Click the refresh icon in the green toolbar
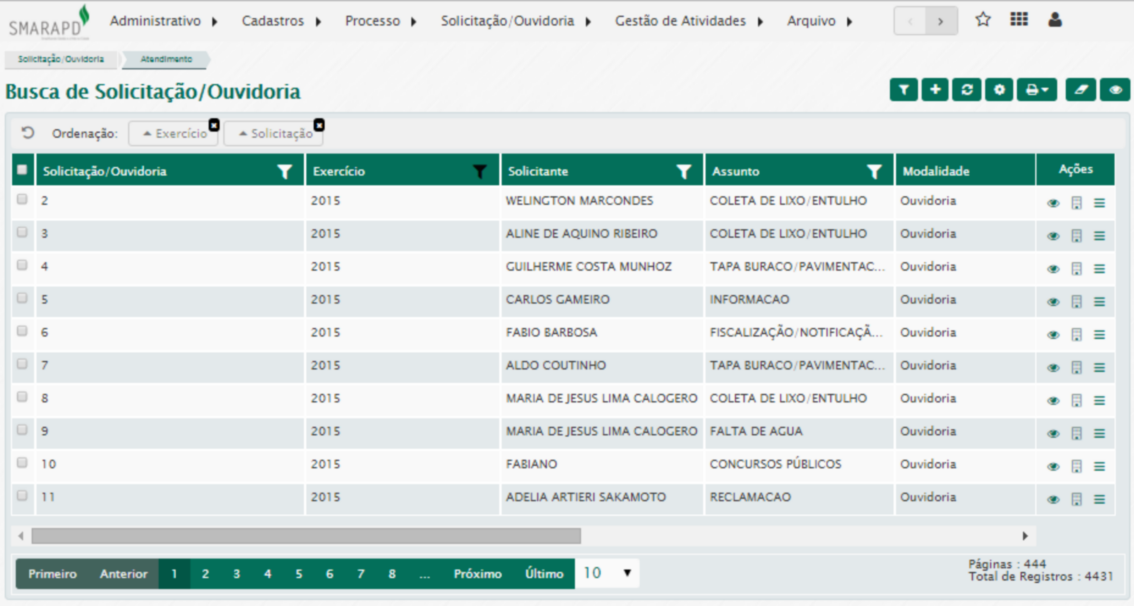Screen dimensions: 1134x606 [x=966, y=90]
